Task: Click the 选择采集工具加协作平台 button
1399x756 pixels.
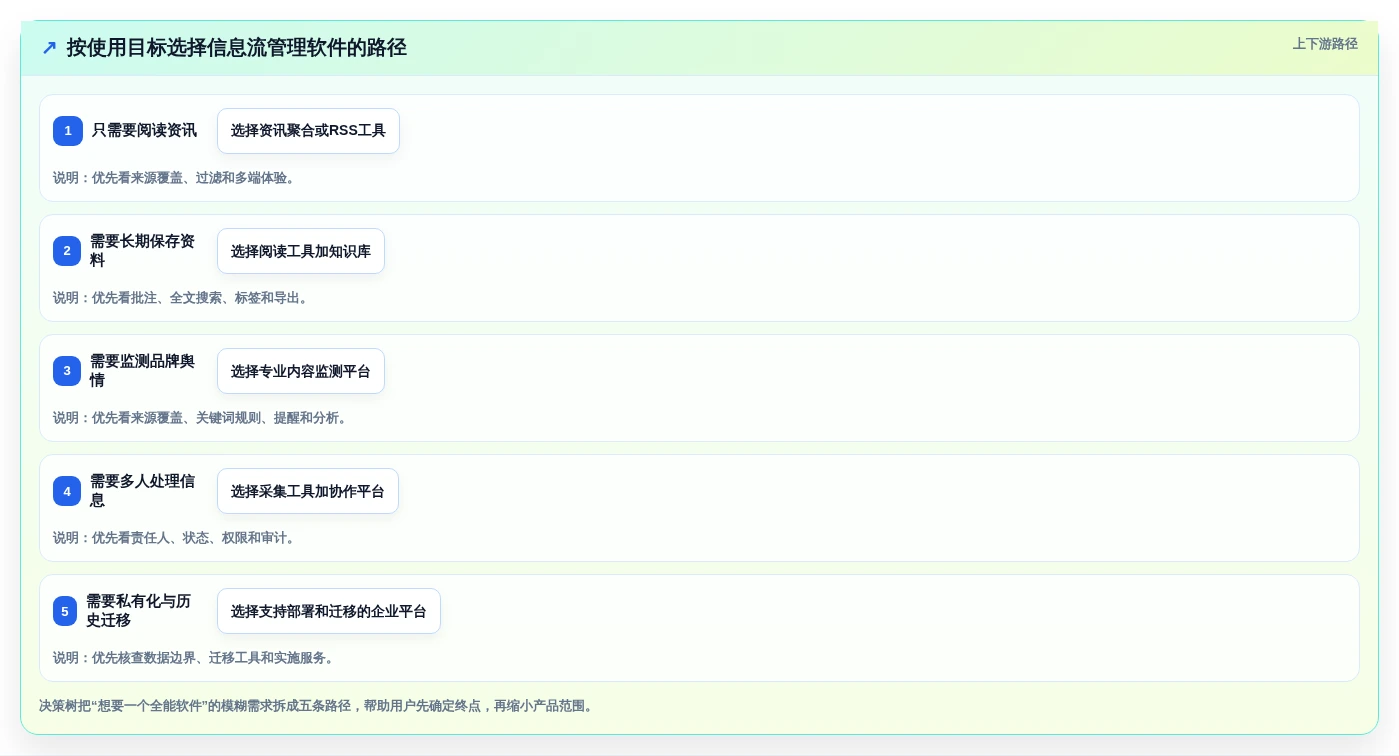Action: 308,491
